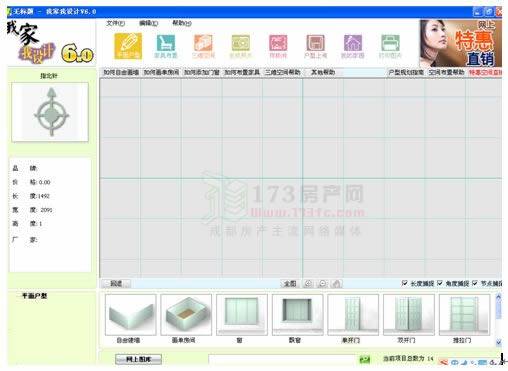Click the green go button beside search box
Image resolution: width=508 pixels, height=371 pixels.
365,359
